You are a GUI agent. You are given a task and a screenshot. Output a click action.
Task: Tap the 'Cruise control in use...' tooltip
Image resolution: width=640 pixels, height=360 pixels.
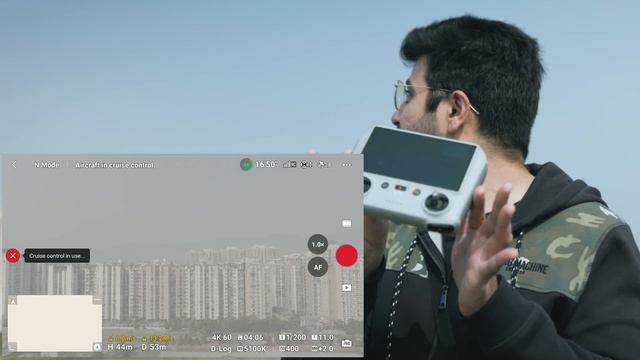click(x=57, y=256)
